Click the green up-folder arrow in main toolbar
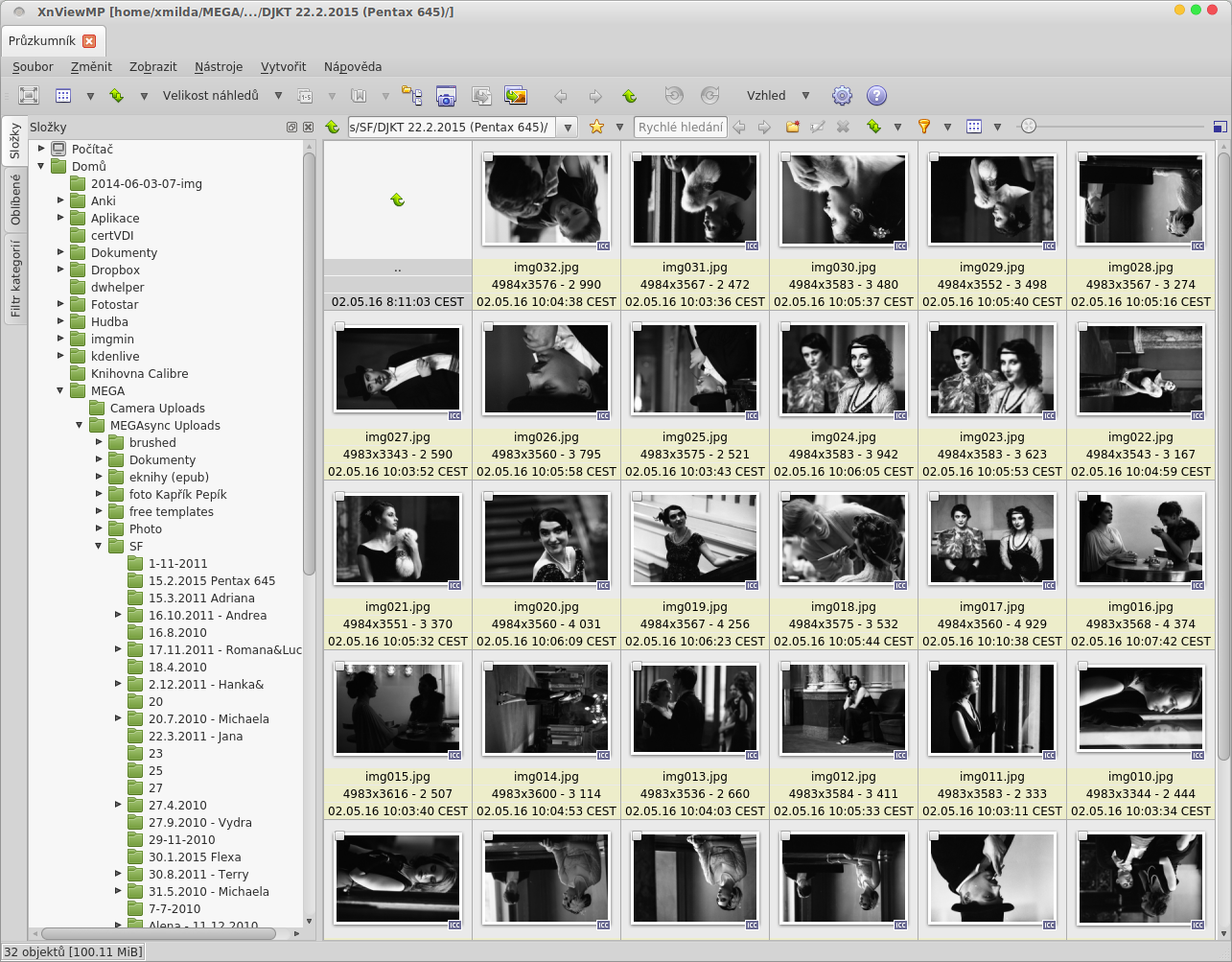 [630, 96]
